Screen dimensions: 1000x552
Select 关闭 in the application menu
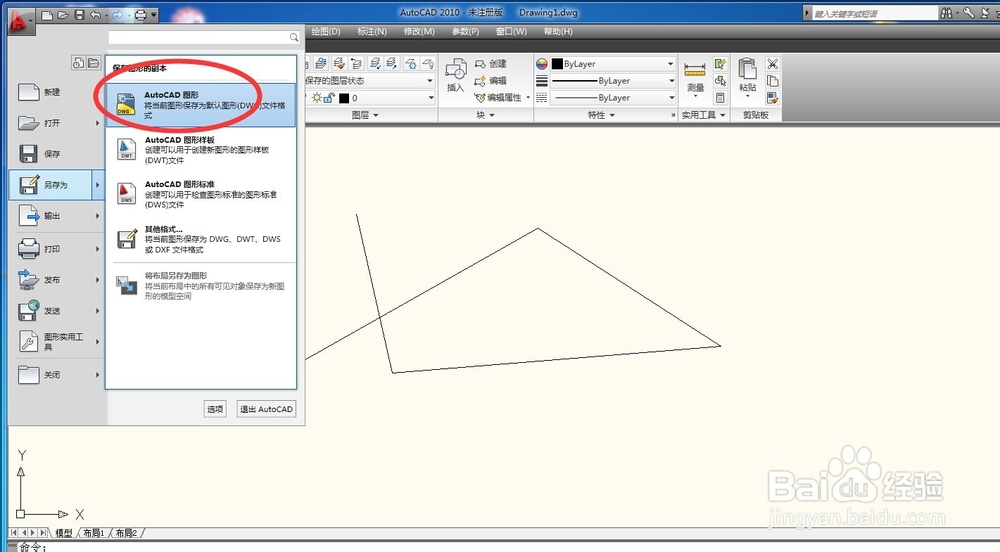tap(56, 375)
